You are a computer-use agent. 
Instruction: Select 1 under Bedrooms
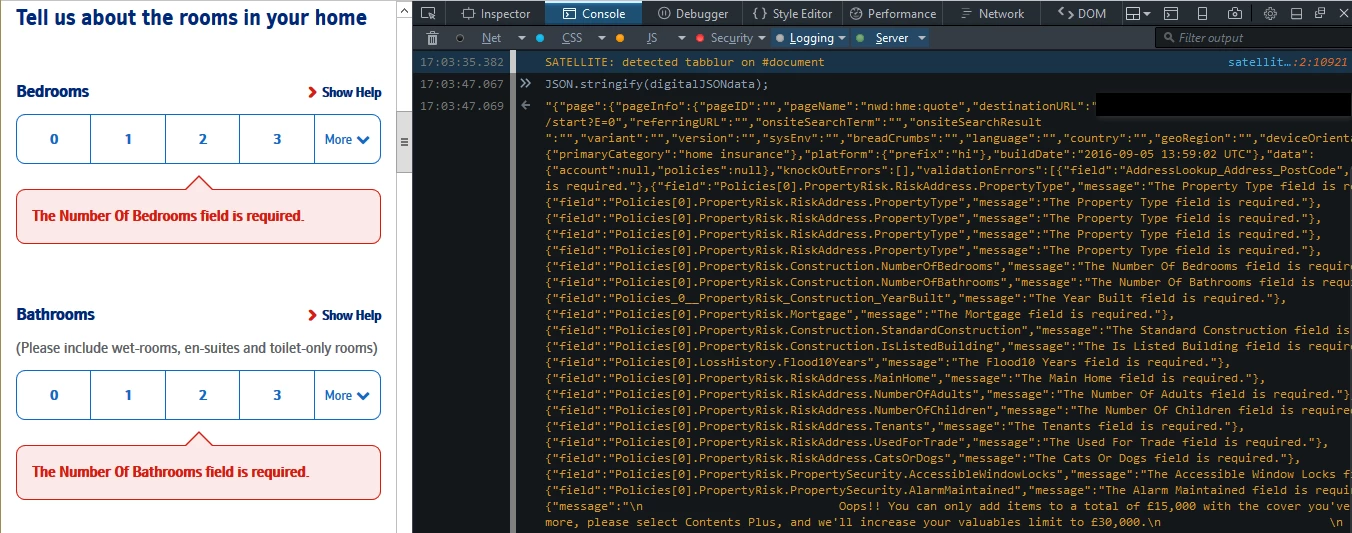[x=128, y=139]
